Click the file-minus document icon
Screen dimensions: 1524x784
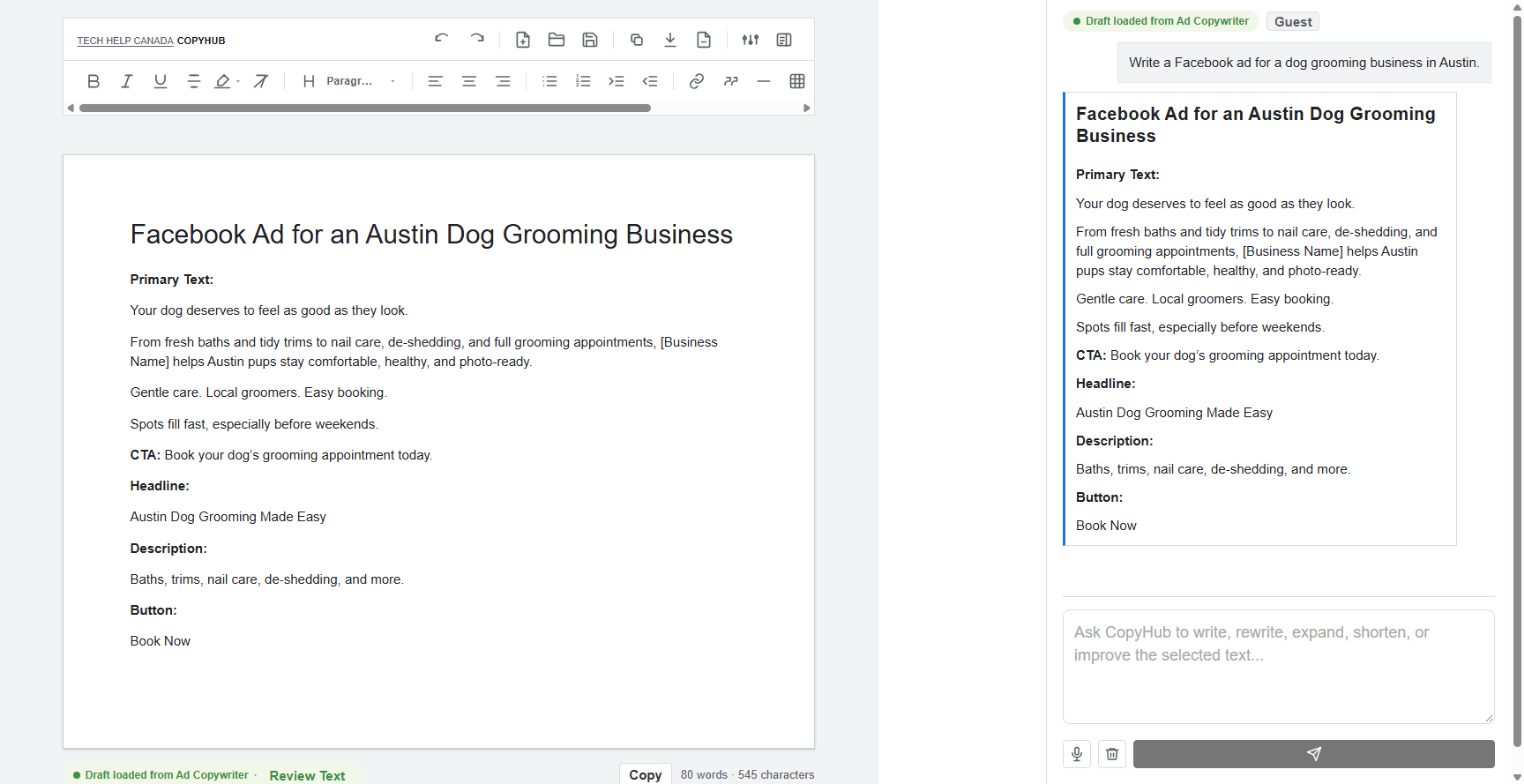click(x=704, y=40)
